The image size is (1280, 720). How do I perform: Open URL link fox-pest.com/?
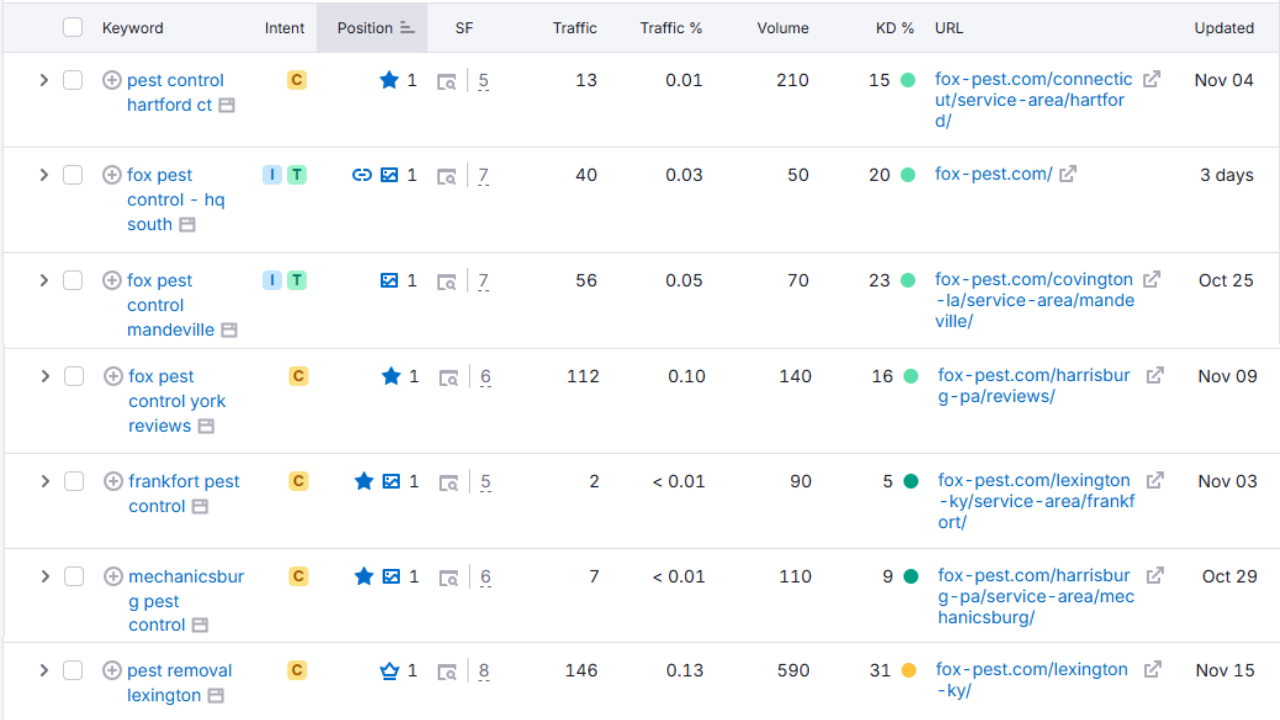point(993,174)
